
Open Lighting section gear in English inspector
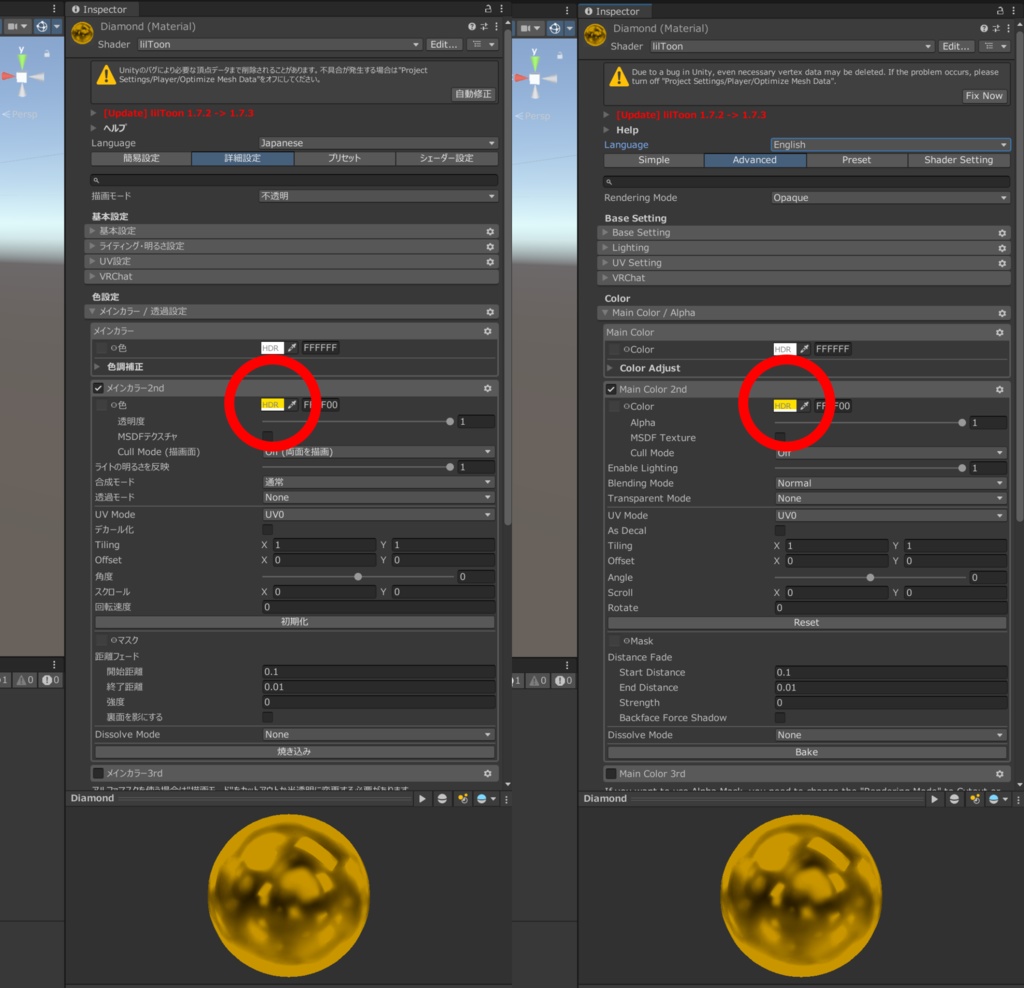click(x=1002, y=248)
